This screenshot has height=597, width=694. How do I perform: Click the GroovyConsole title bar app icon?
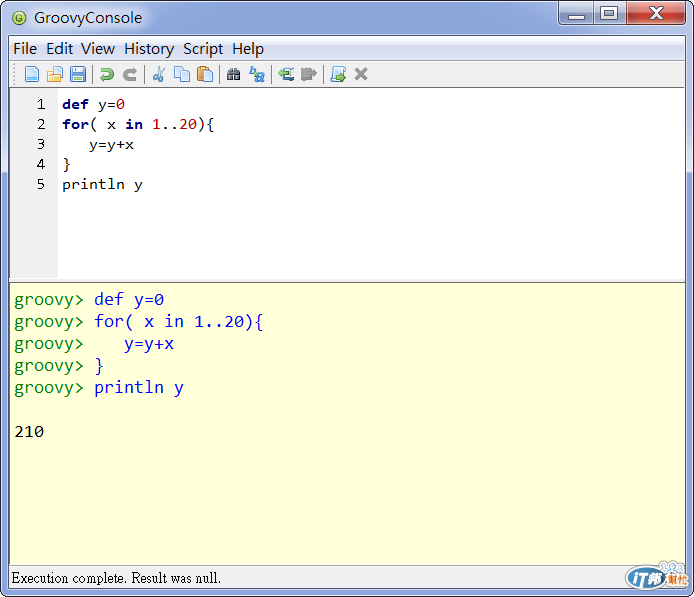19,18
